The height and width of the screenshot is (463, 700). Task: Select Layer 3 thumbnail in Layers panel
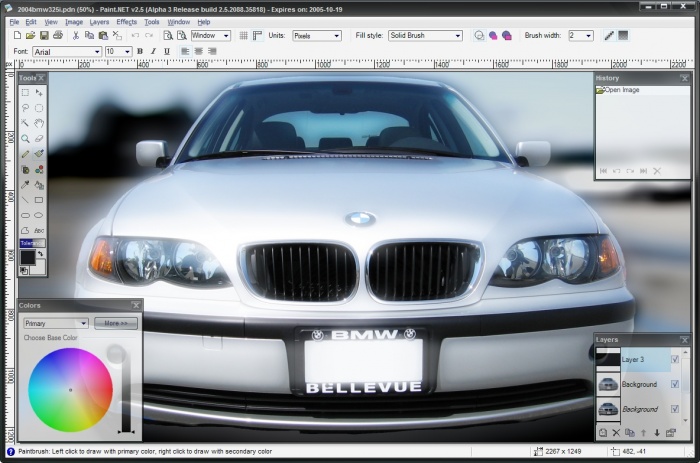point(608,359)
